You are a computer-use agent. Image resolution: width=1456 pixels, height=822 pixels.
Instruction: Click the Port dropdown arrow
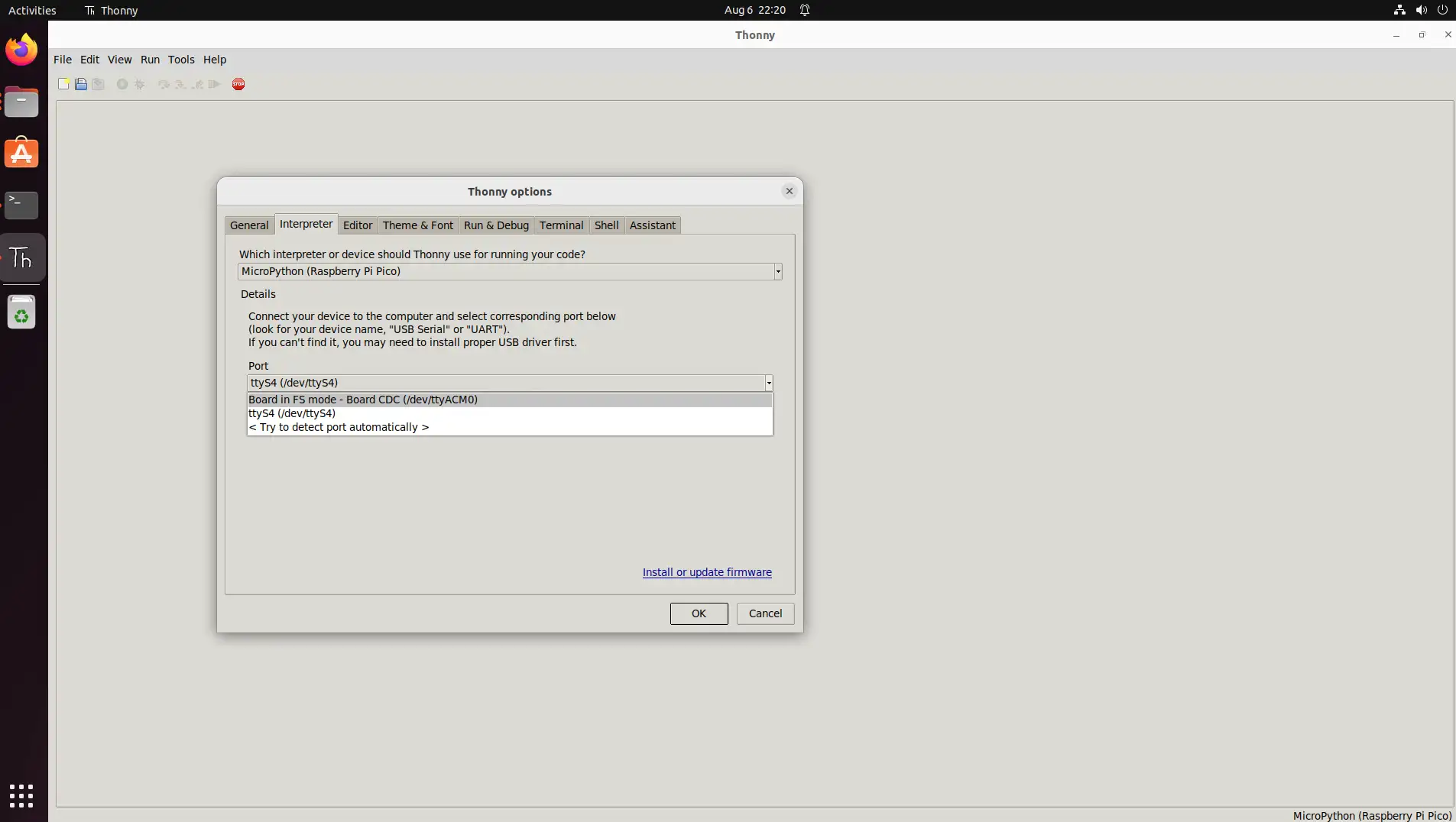769,383
